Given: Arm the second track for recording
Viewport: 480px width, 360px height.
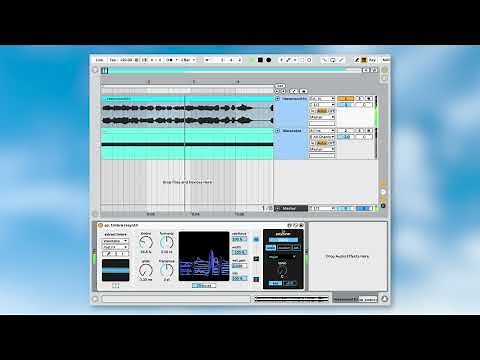Looking at the screenshot, I should (369, 131).
